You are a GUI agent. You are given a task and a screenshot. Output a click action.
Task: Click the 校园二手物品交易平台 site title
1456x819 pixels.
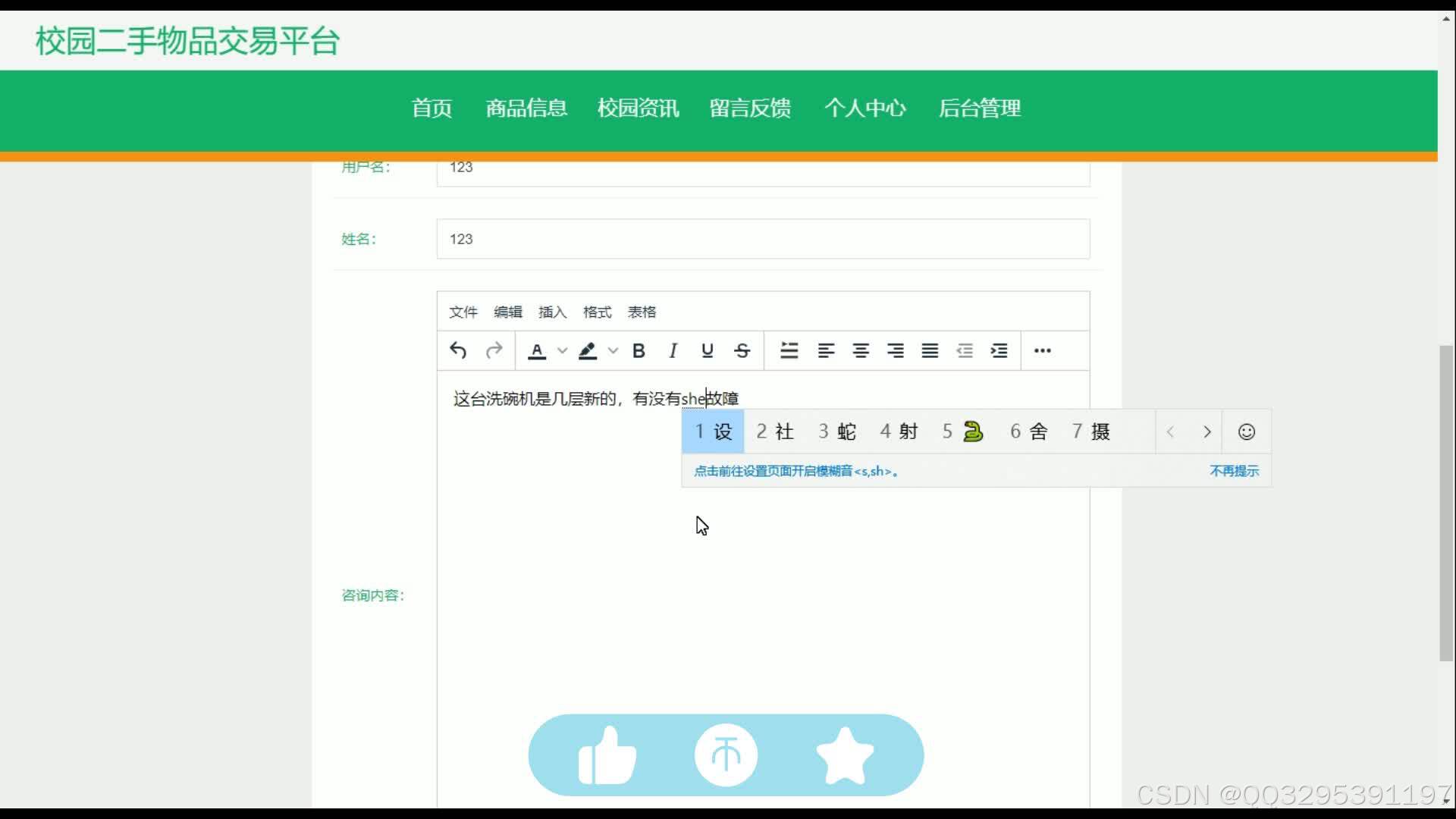click(x=187, y=41)
